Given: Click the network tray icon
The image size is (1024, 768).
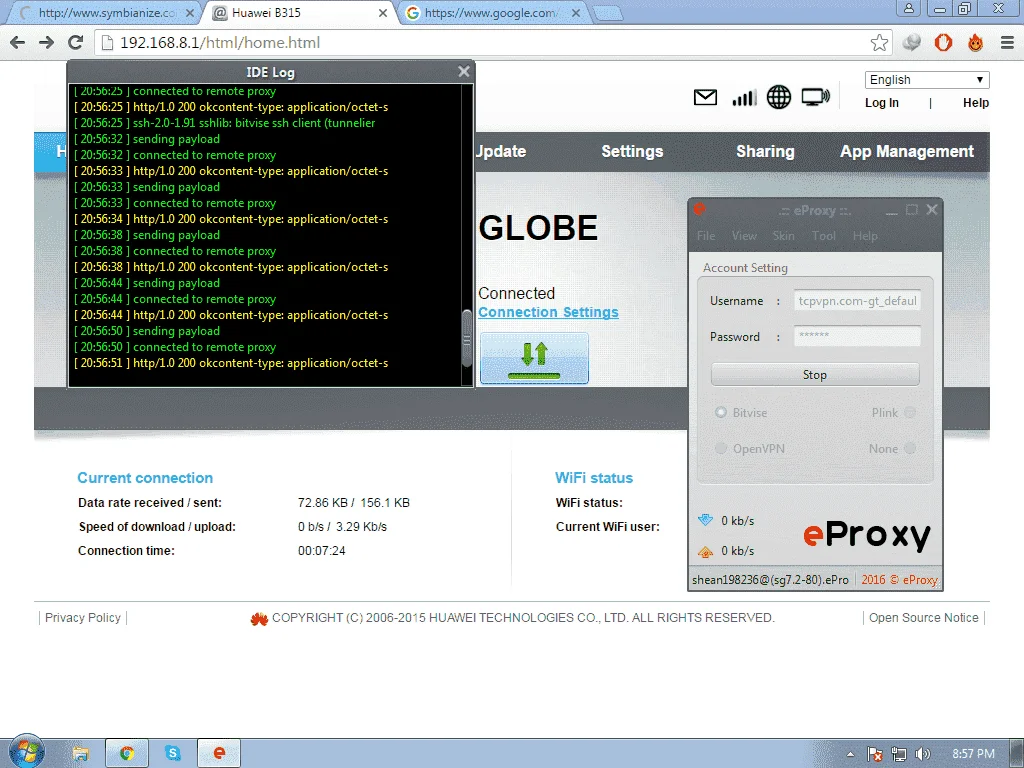Looking at the screenshot, I should [899, 754].
